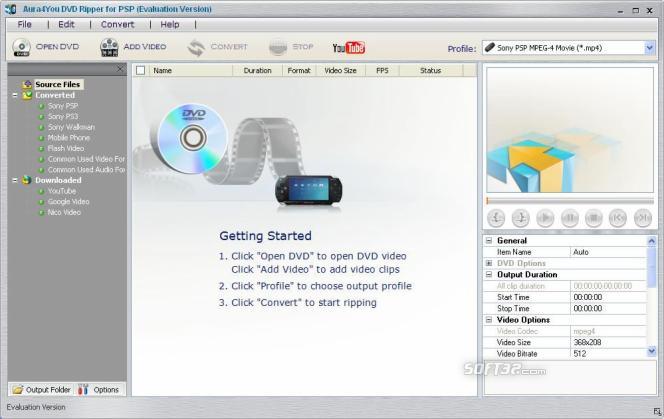This screenshot has width=664, height=419.
Task: Click the preview play button
Action: tap(545, 218)
